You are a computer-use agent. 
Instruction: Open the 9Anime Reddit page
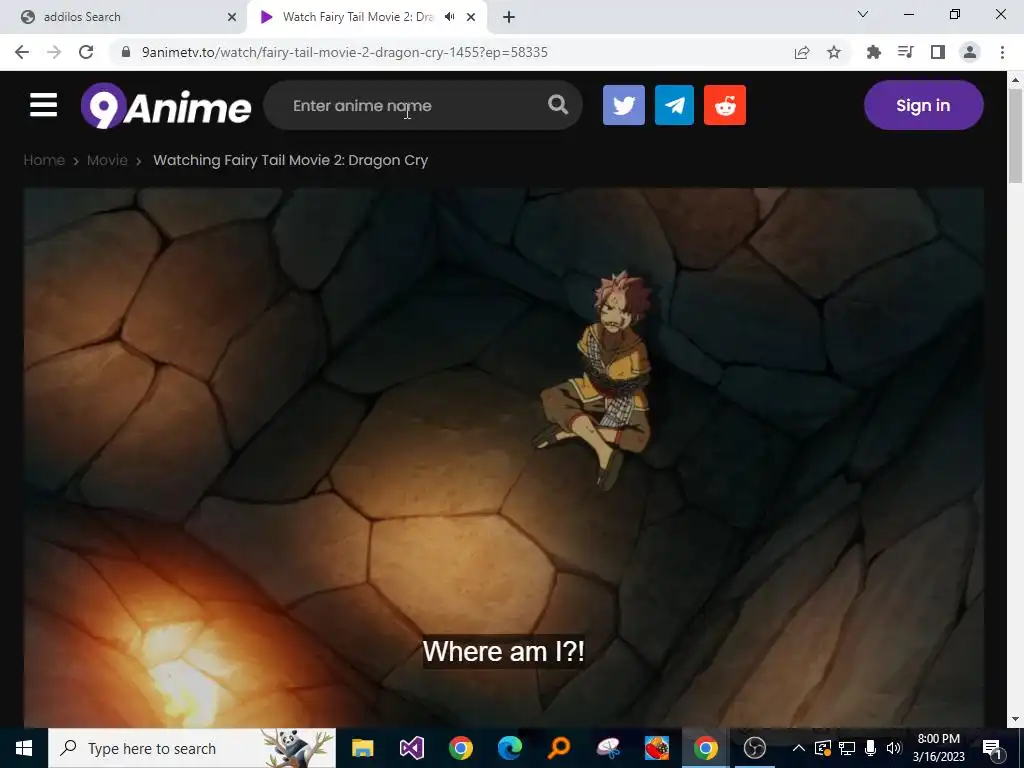(725, 105)
